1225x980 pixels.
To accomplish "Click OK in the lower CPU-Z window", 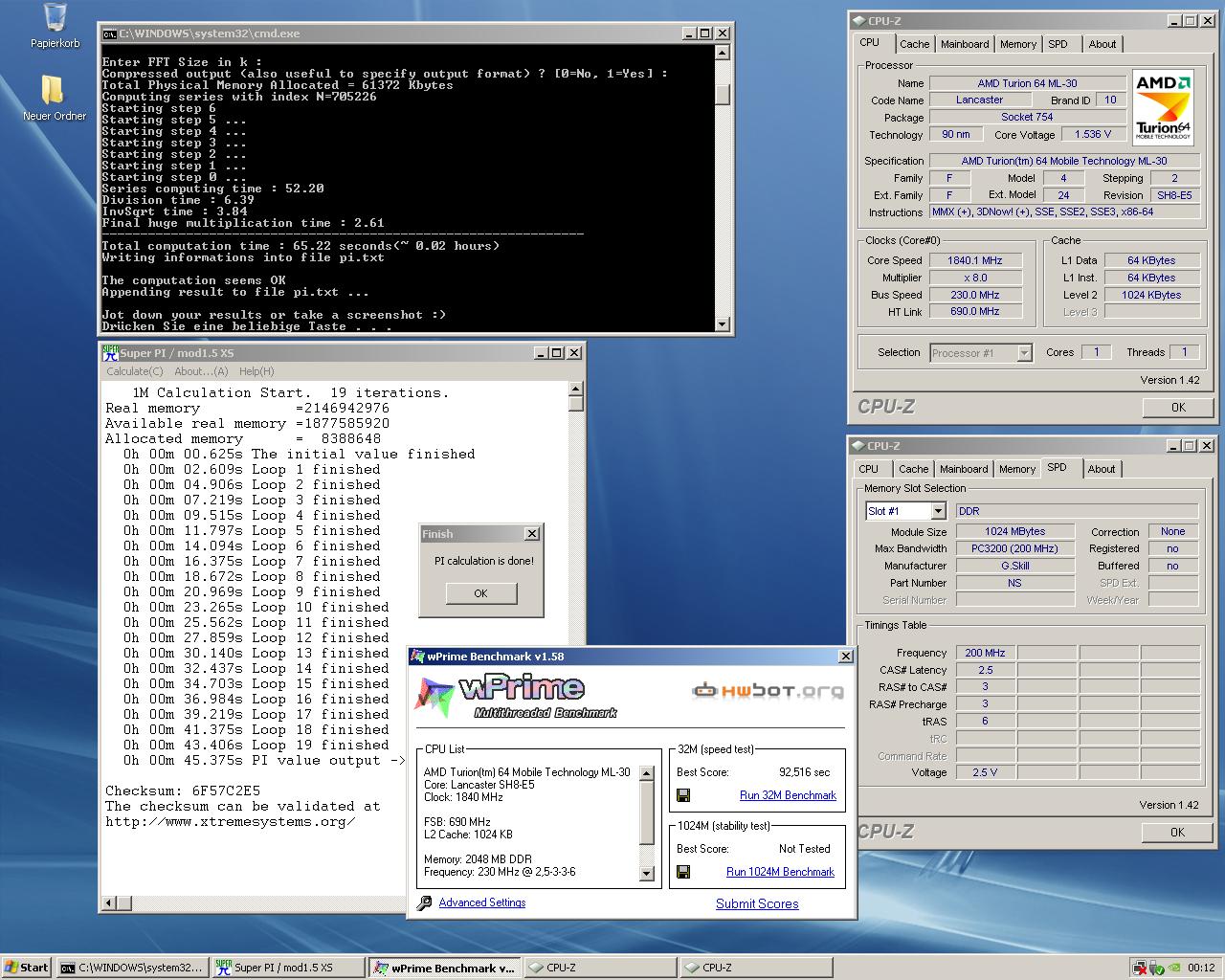I will 1177,832.
